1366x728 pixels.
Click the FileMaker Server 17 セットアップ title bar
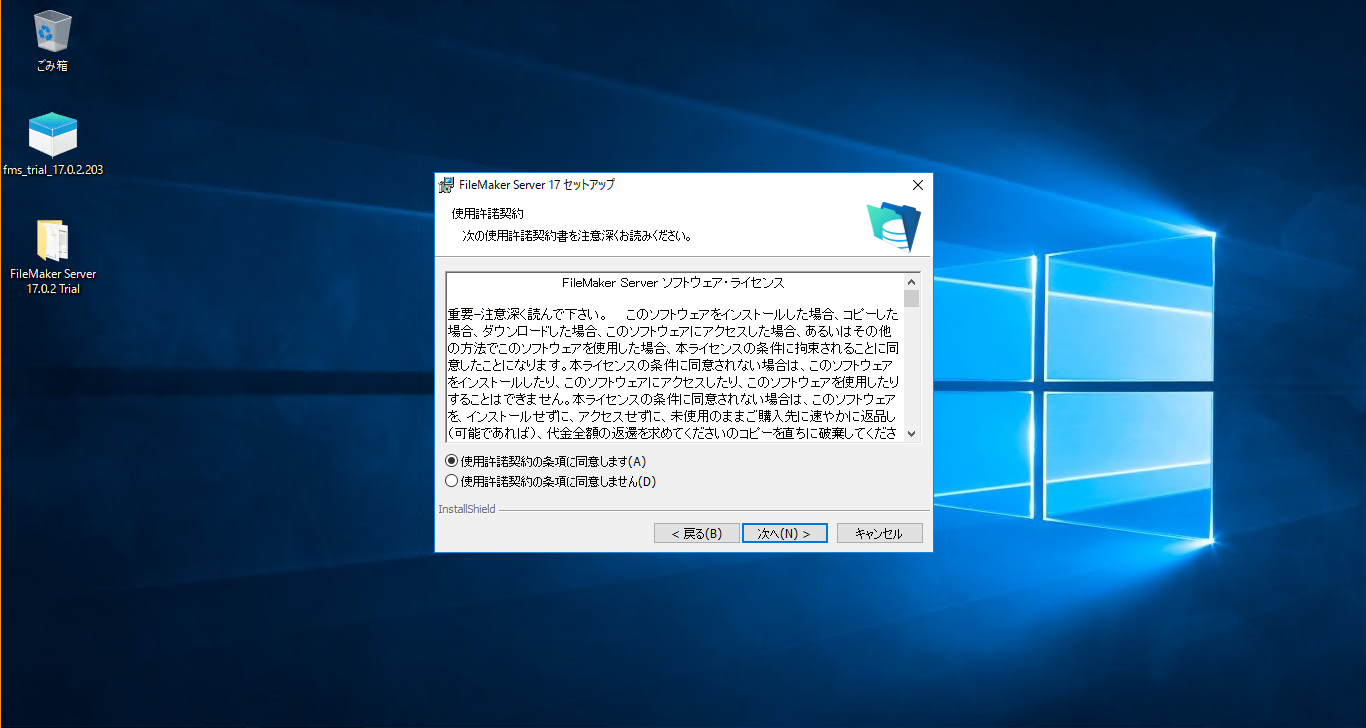click(650, 185)
